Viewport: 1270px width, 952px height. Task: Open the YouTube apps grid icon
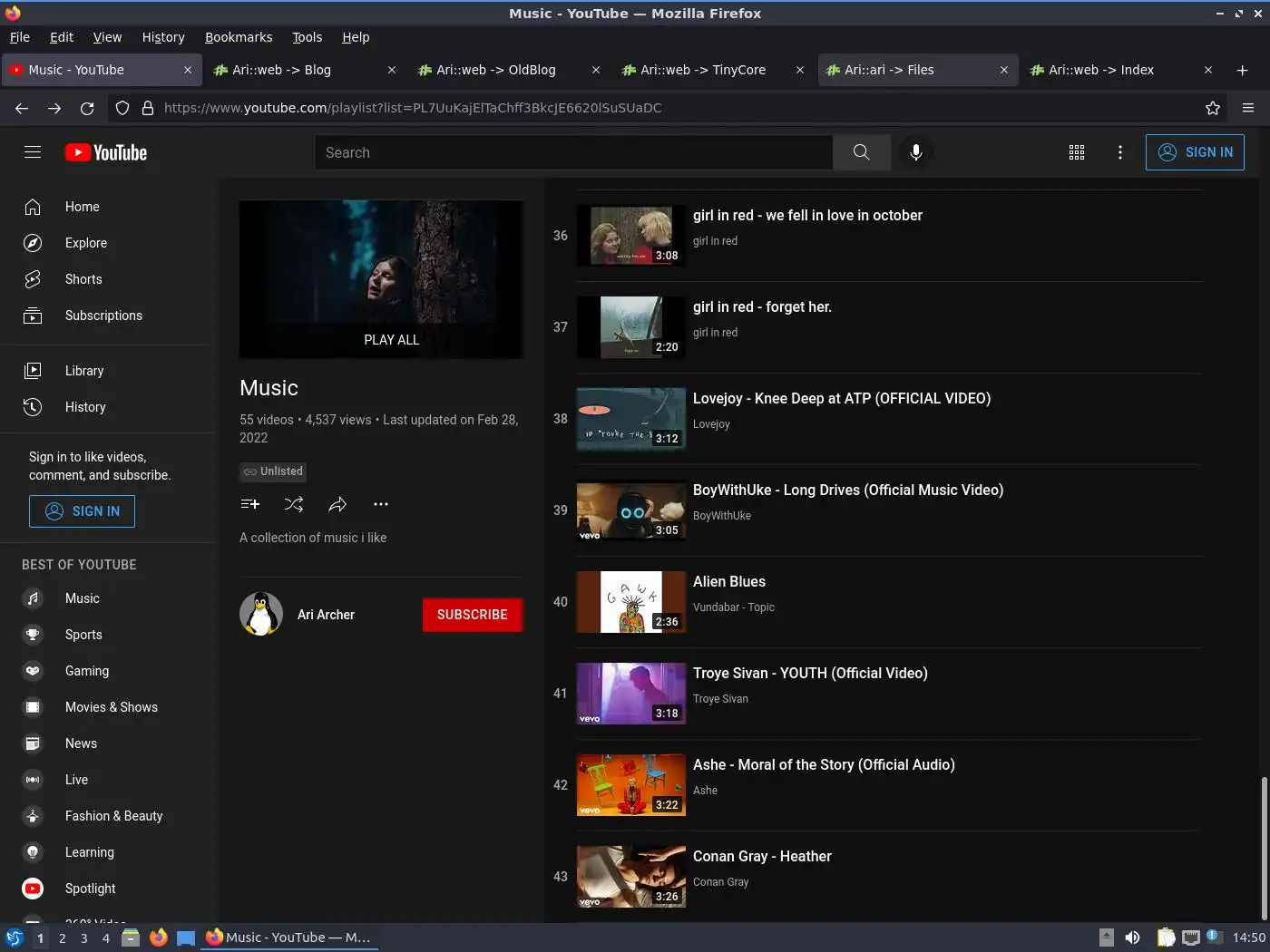(x=1077, y=152)
